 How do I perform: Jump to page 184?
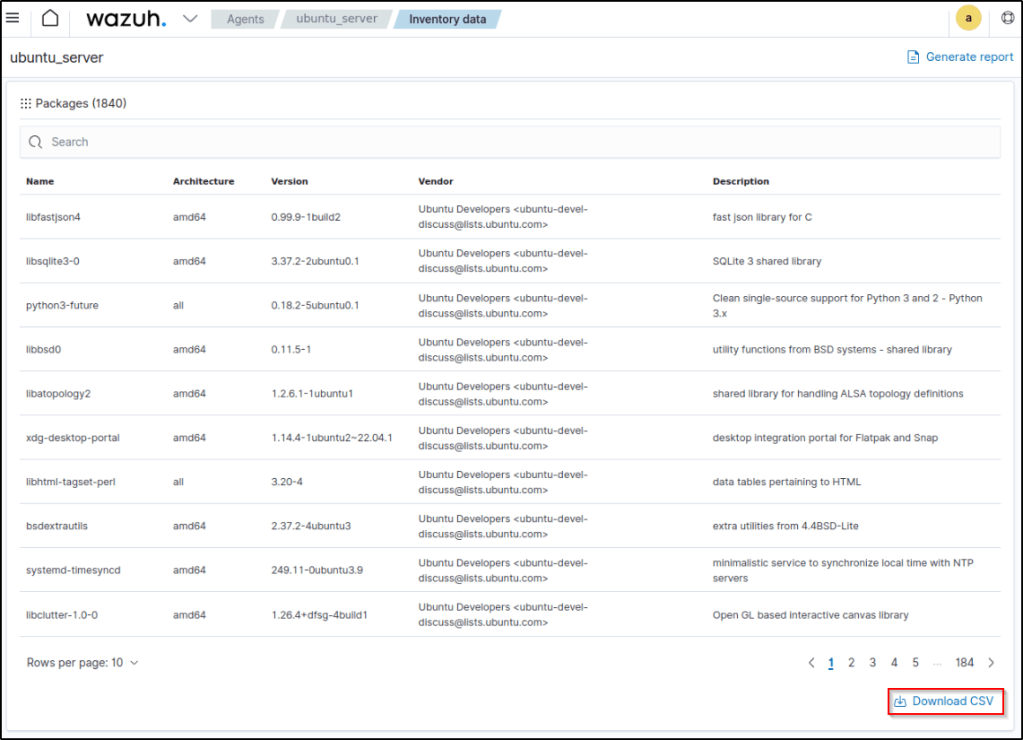pyautogui.click(x=964, y=662)
